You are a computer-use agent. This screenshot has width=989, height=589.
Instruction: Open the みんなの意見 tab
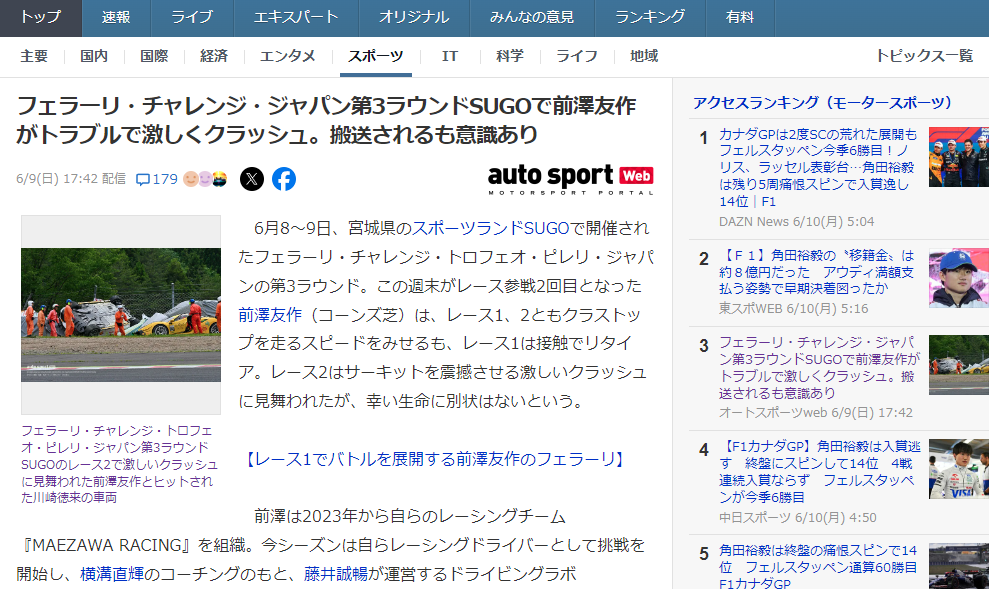[532, 18]
